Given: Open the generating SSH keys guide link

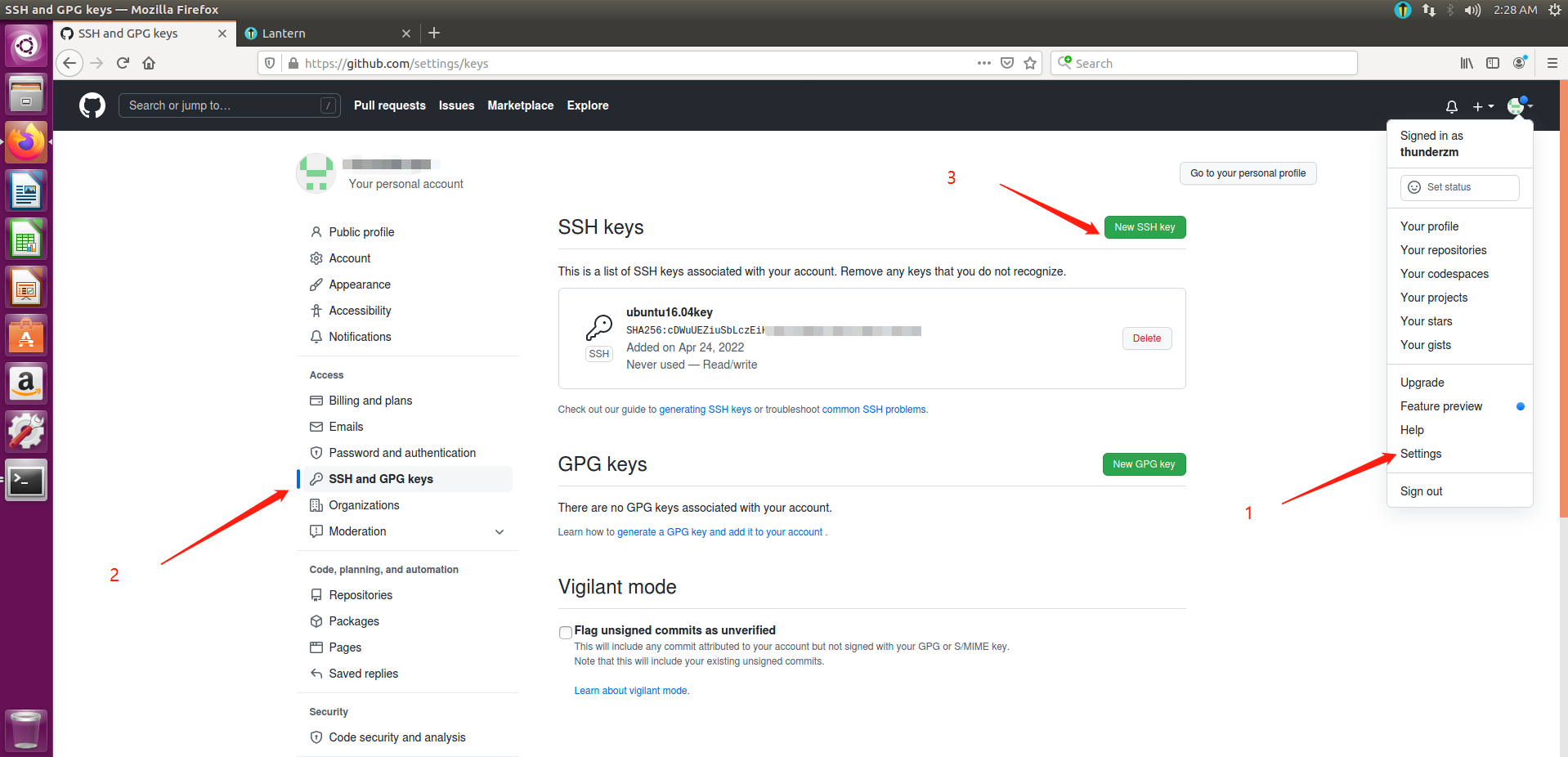Looking at the screenshot, I should click(705, 409).
